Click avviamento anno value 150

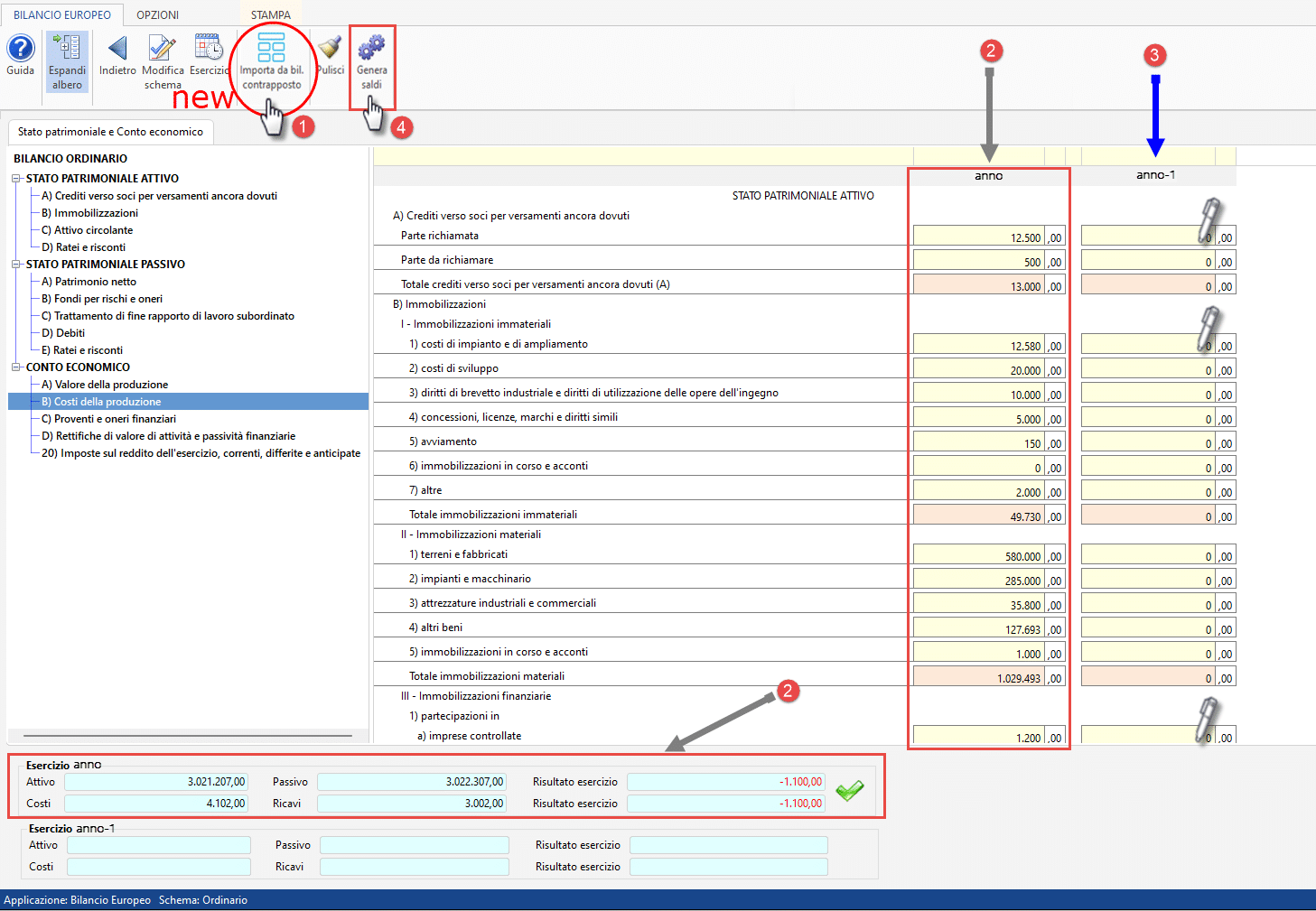(x=978, y=442)
